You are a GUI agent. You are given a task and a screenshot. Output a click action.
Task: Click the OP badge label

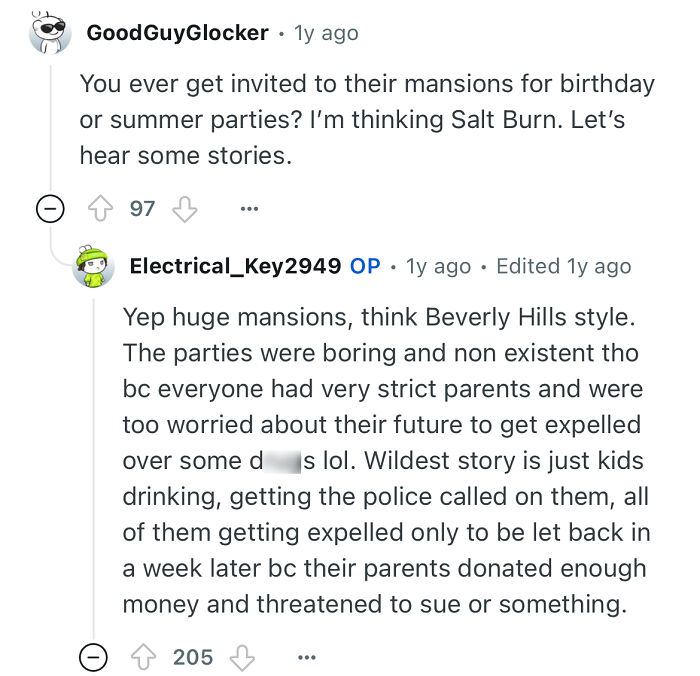click(x=365, y=266)
